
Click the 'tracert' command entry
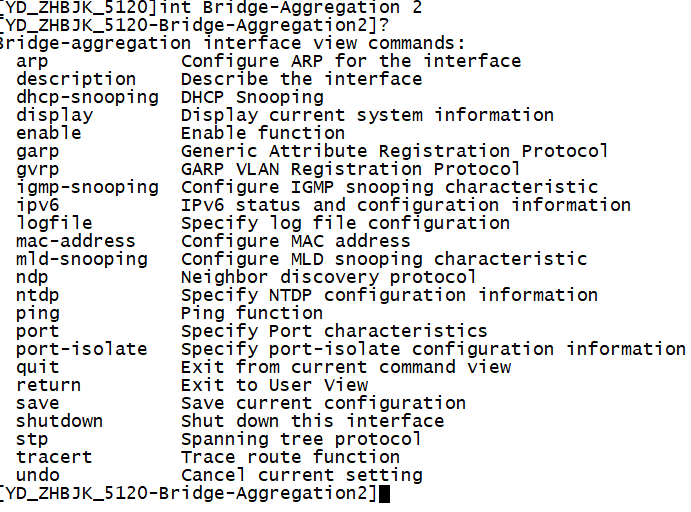(x=54, y=457)
